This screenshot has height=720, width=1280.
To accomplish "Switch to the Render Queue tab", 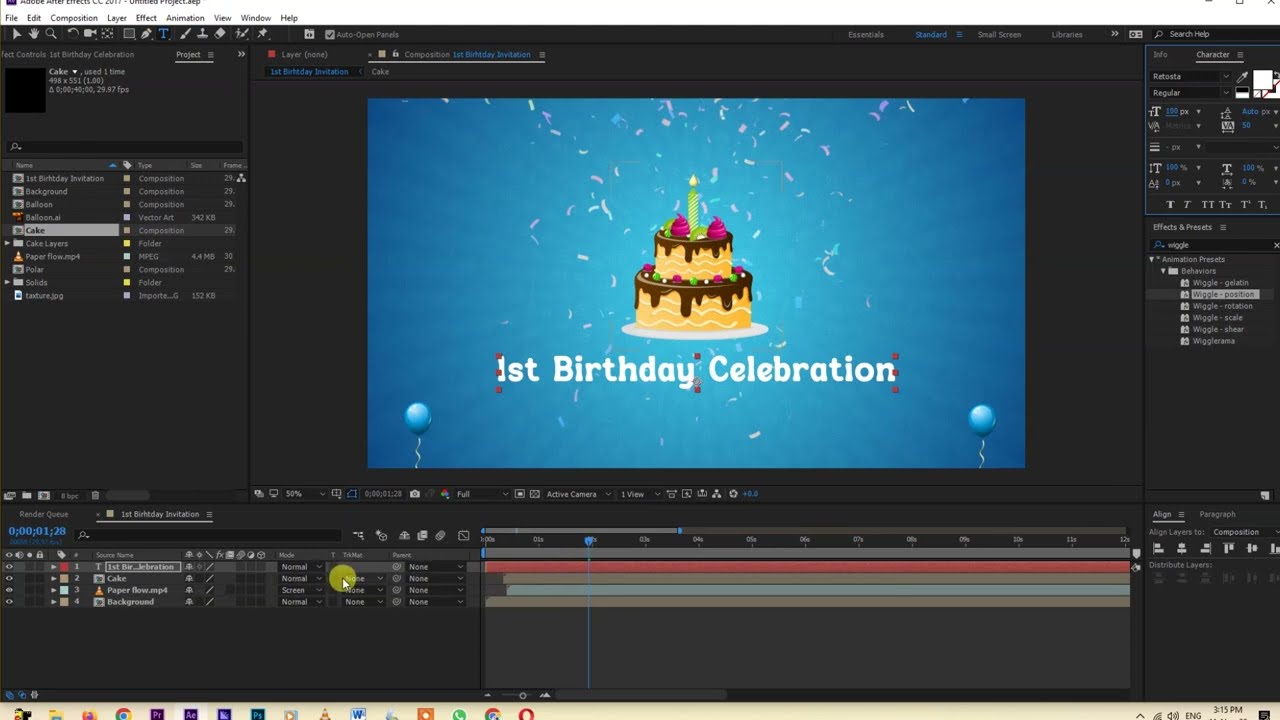I will pos(44,514).
